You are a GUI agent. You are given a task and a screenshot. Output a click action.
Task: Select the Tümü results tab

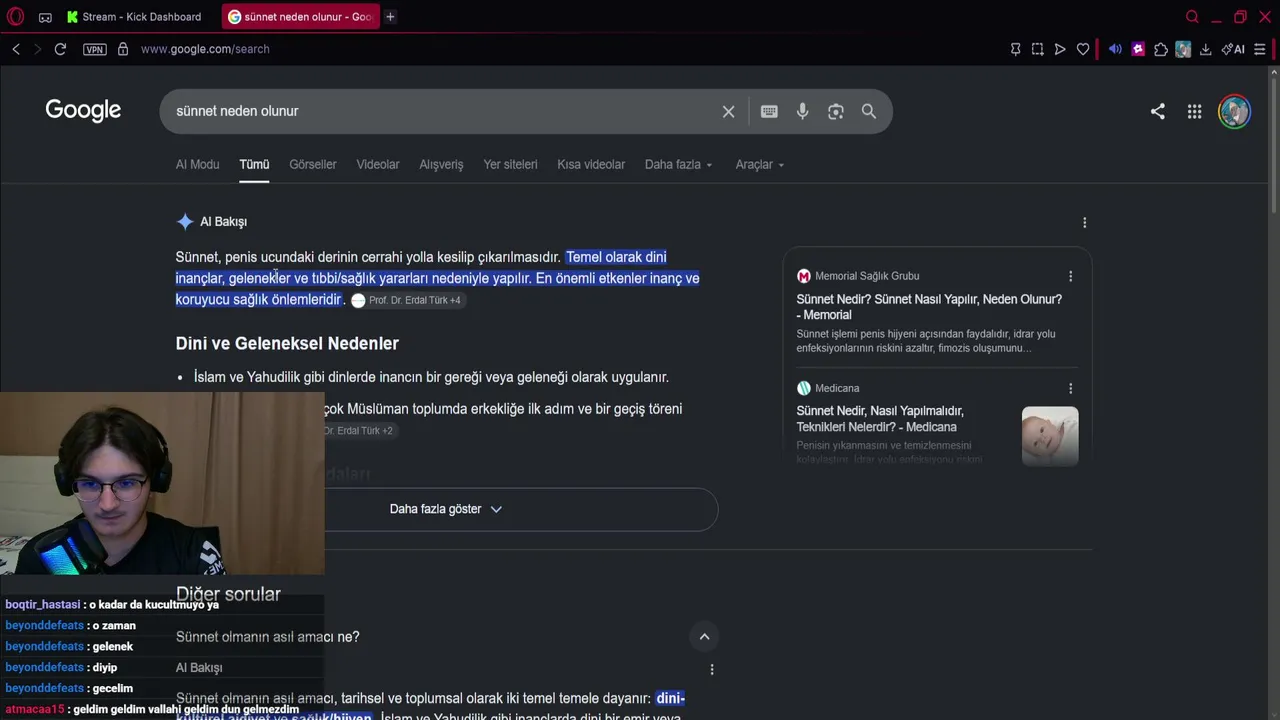[x=254, y=164]
